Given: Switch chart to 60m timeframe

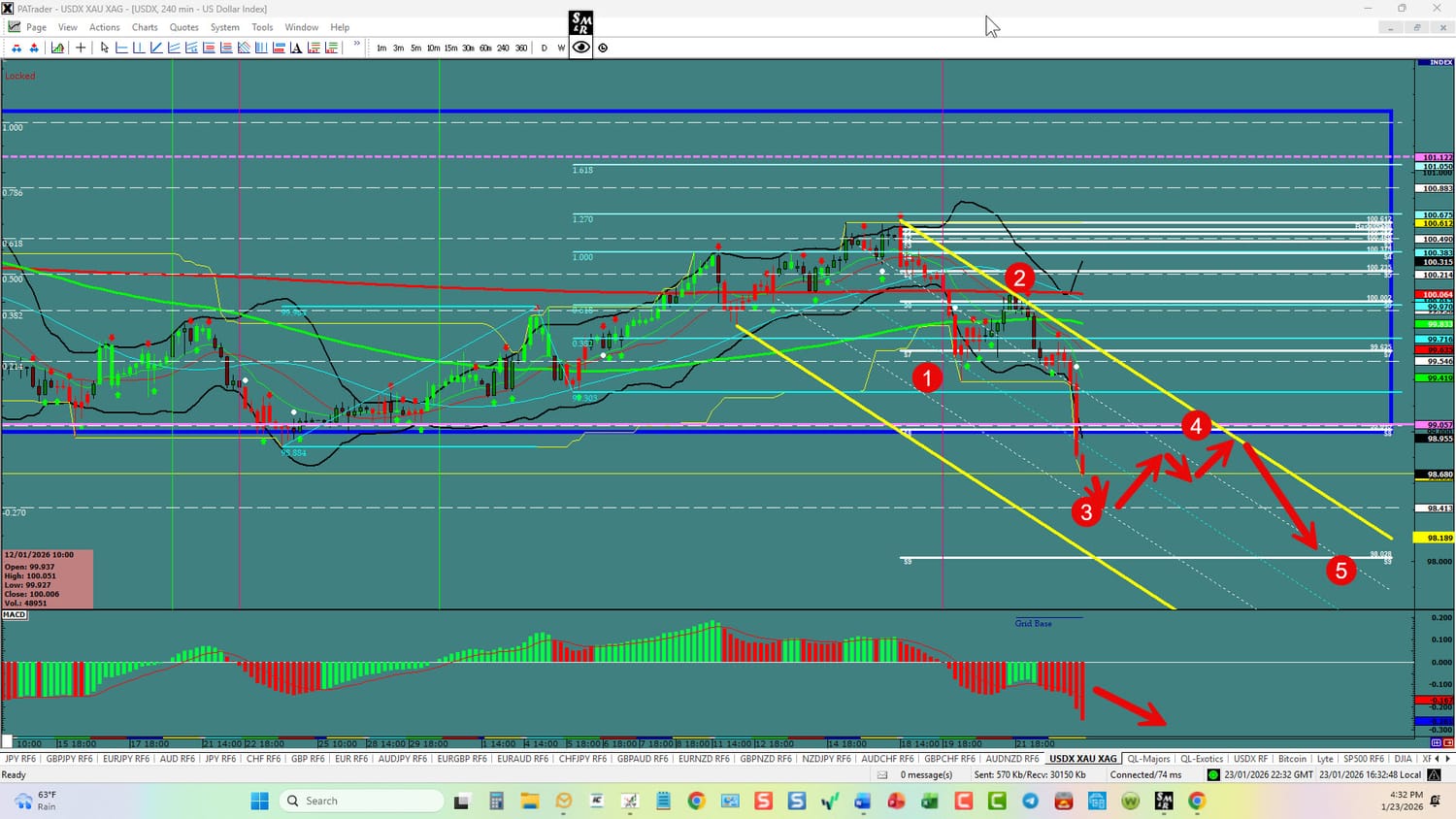Looking at the screenshot, I should pos(485,48).
